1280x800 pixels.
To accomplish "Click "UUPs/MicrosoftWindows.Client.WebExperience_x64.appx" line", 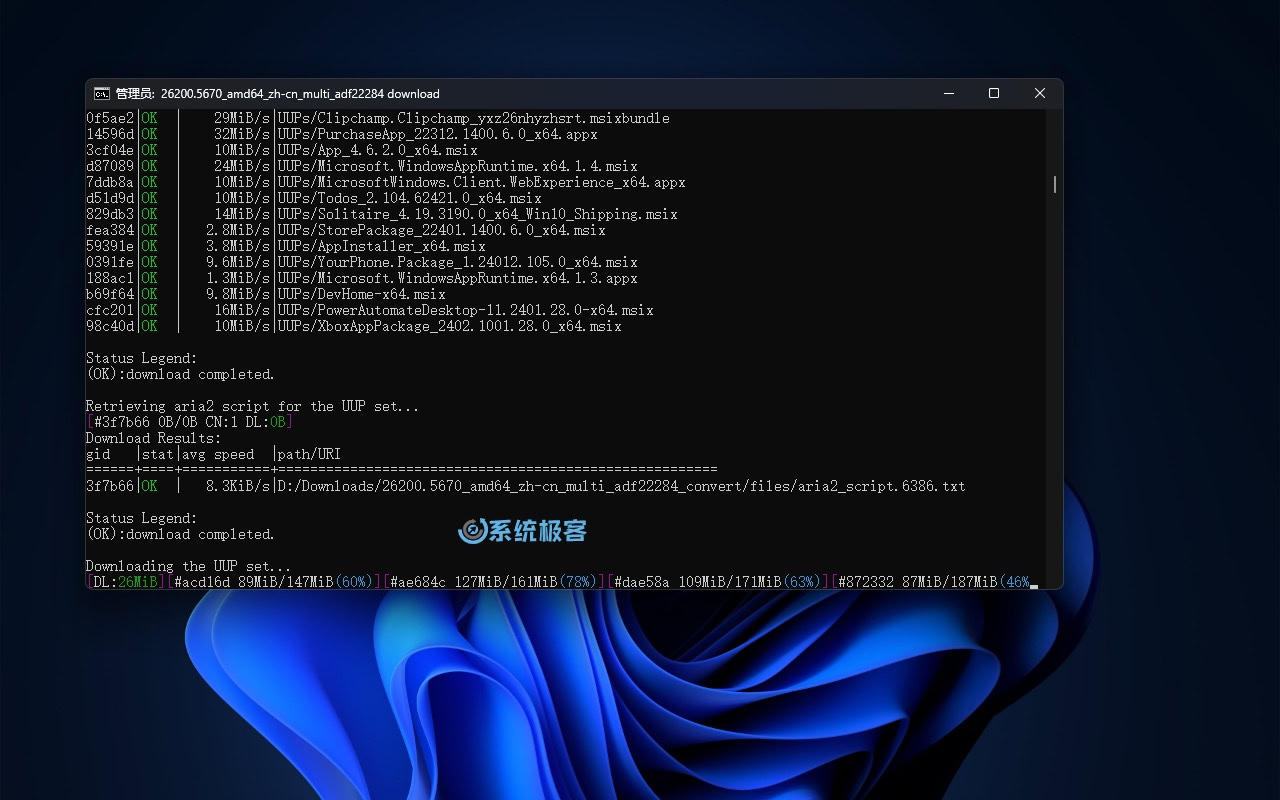I will [482, 182].
